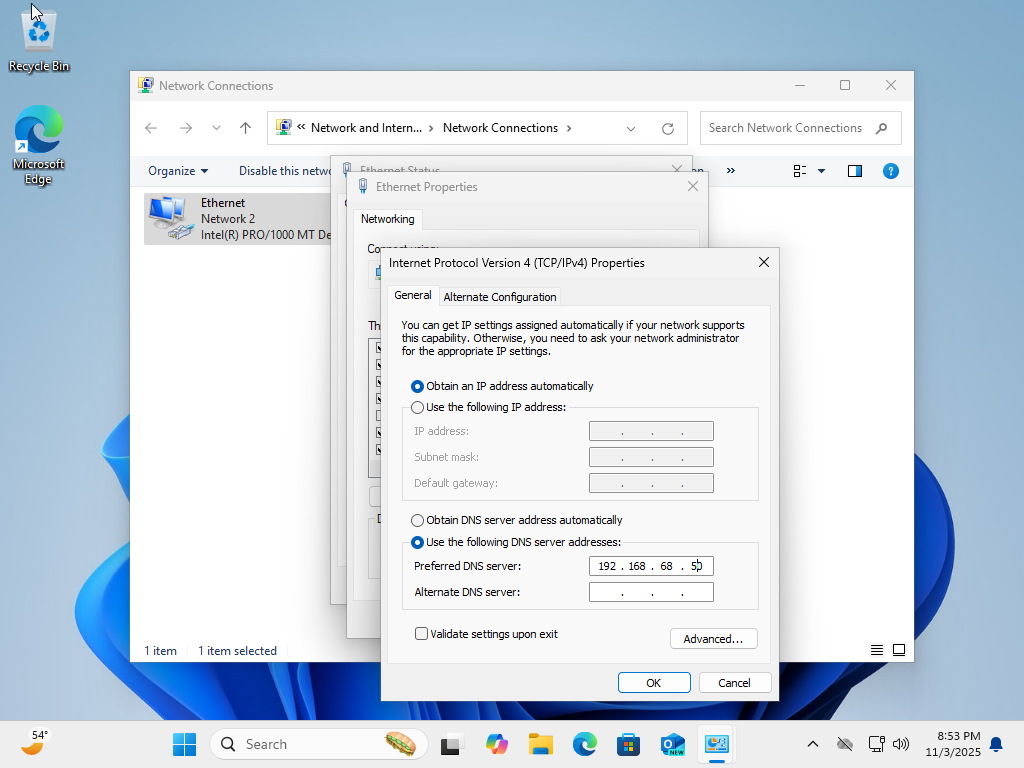Screen dimensions: 1024x768
Task: Select 'Obtain DNS server address automatically'
Action: tap(417, 519)
